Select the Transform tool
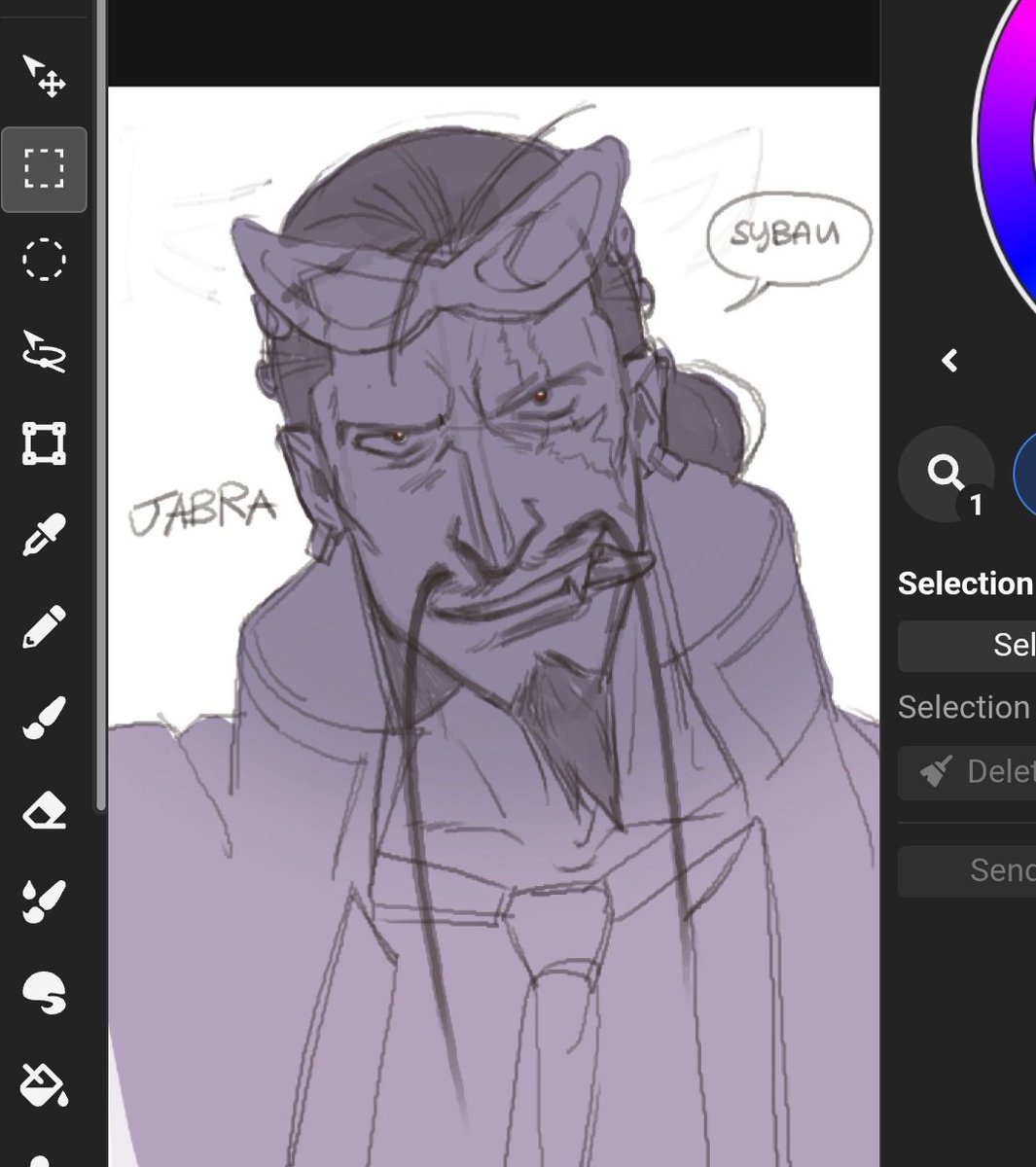This screenshot has height=1167, width=1036. [44, 443]
